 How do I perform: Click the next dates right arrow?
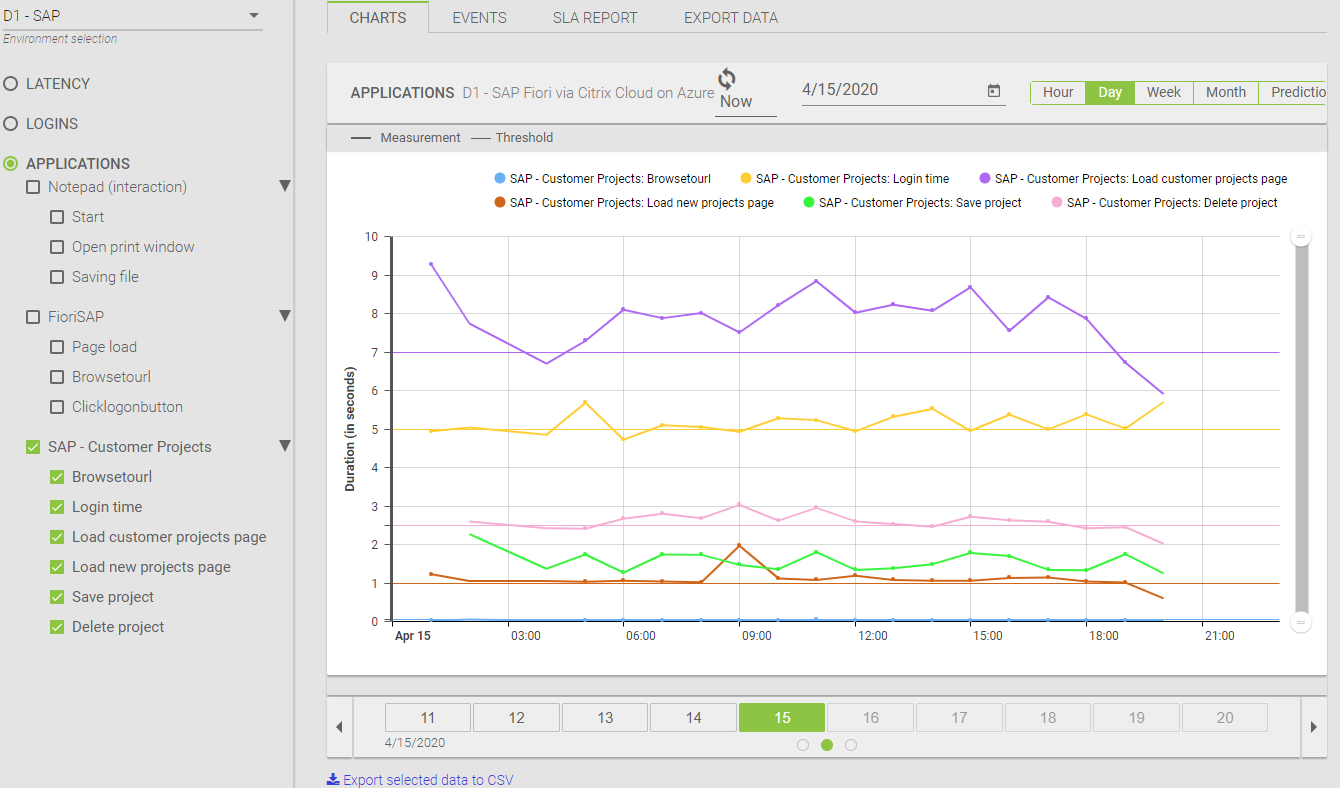1313,727
